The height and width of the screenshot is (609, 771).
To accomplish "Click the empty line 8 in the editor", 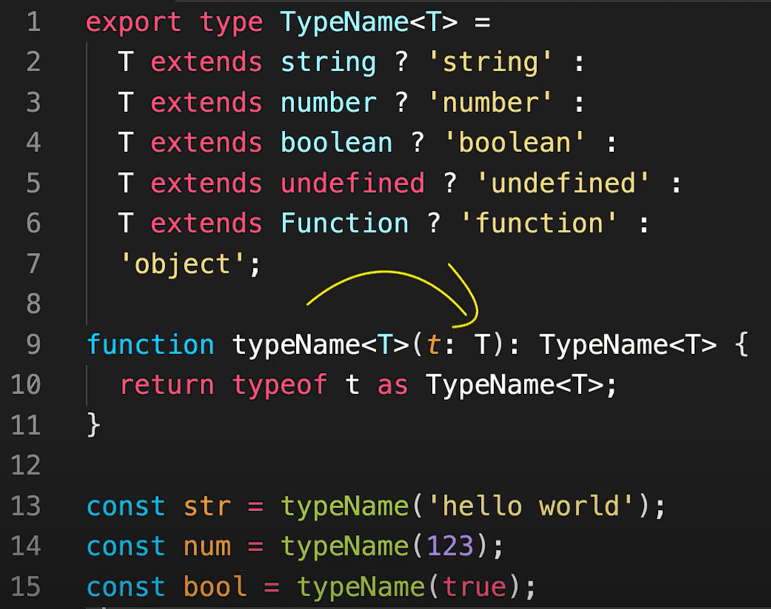I will point(400,304).
